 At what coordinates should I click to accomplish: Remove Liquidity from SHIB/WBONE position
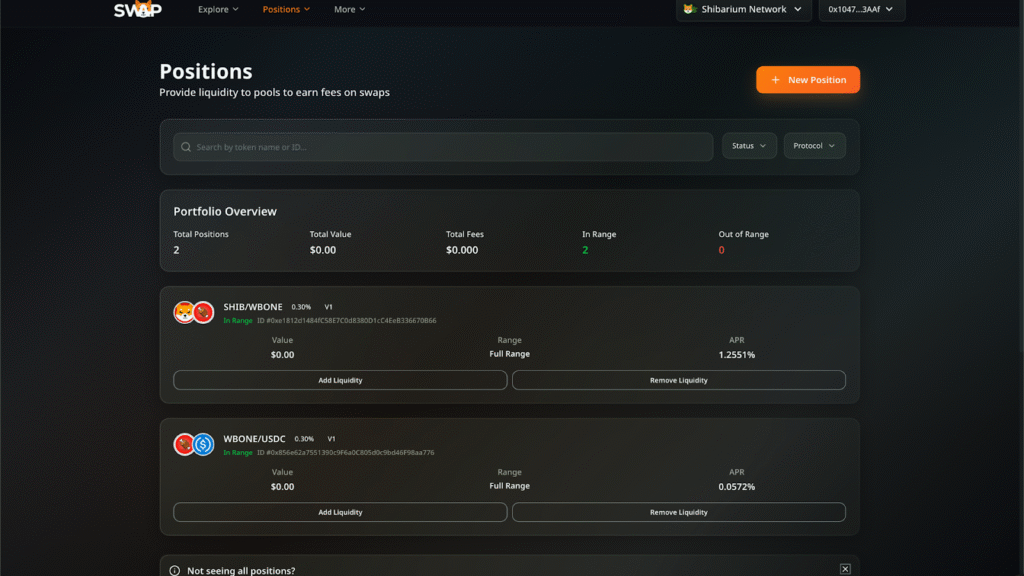pyautogui.click(x=679, y=380)
